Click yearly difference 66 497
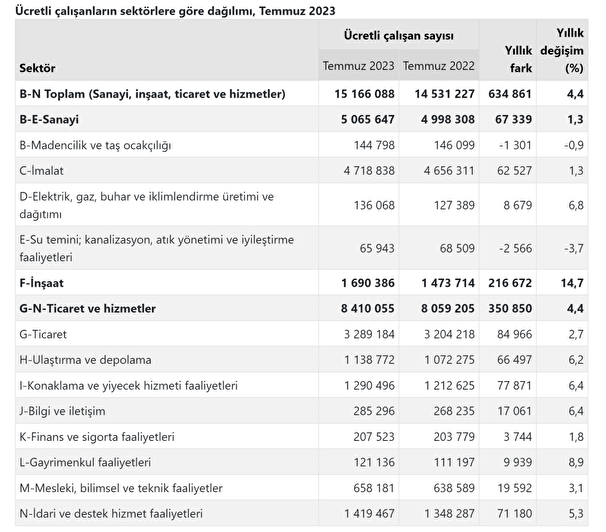 tap(514, 360)
